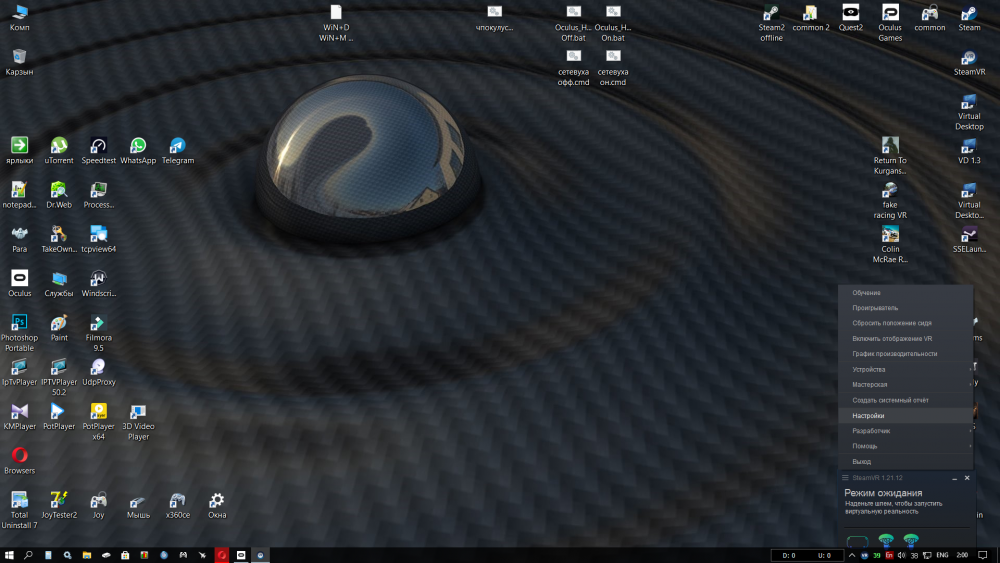1000x563 pixels.
Task: Open File Explorer from the taskbar
Action: [x=87, y=555]
